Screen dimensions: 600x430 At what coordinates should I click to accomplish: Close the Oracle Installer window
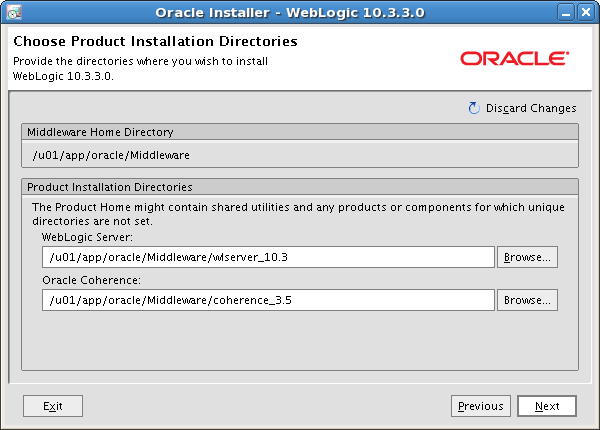pos(586,11)
